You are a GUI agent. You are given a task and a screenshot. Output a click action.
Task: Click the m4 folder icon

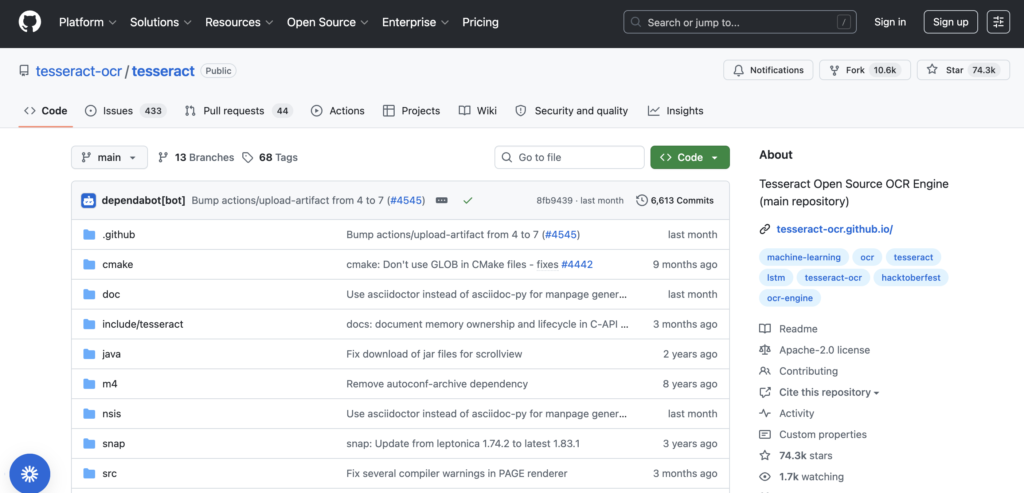[x=89, y=384]
